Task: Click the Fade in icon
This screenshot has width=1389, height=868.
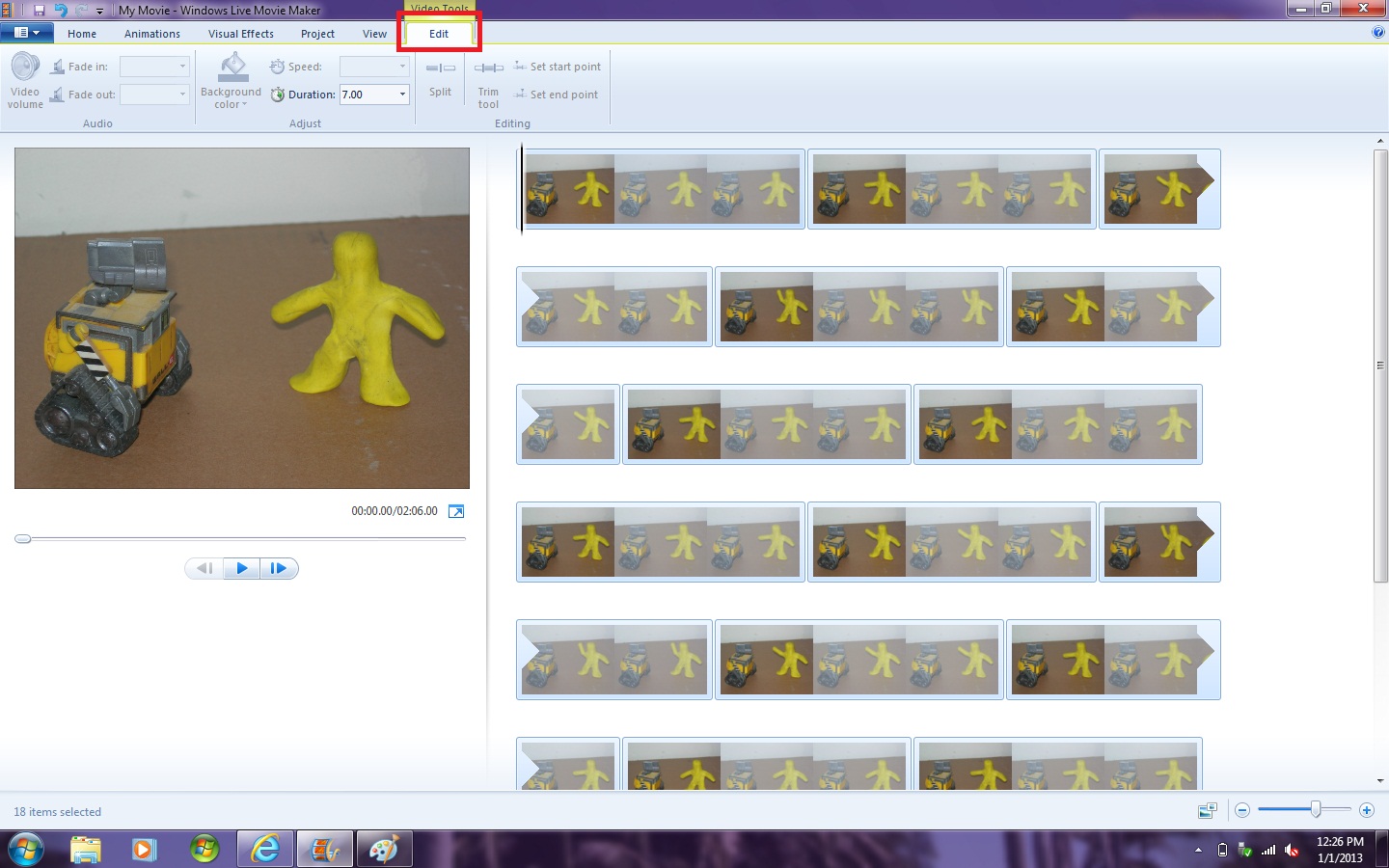Action: (57, 67)
